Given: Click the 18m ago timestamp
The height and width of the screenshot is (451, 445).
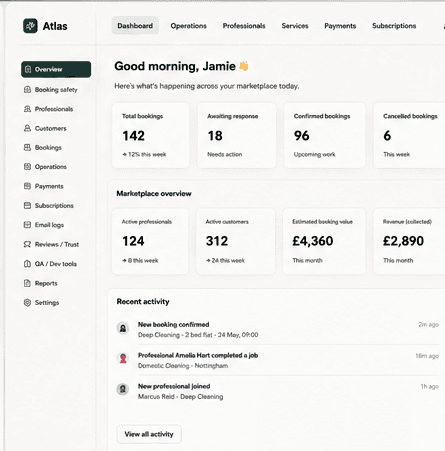Looking at the screenshot, I should coord(427,356).
